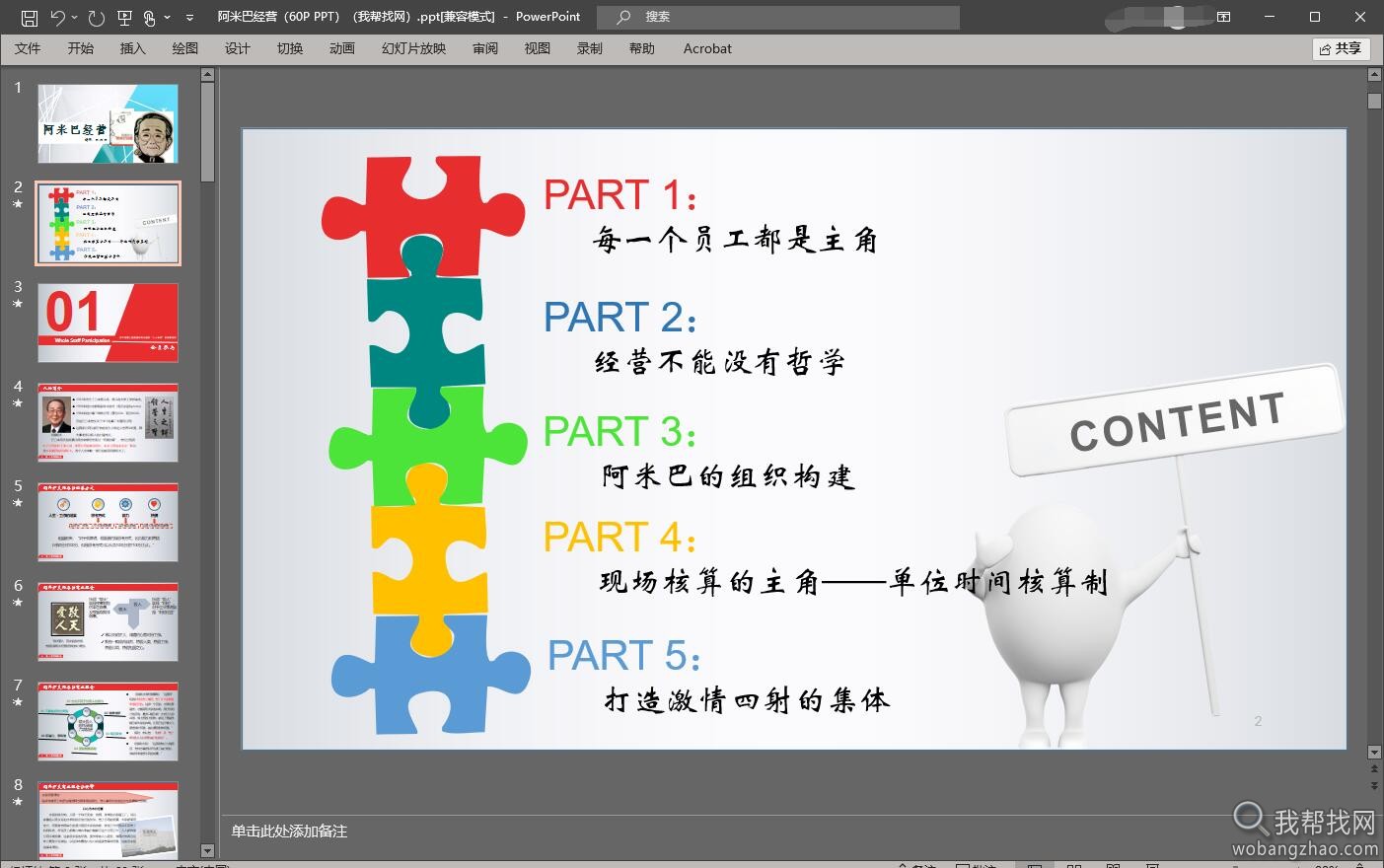This screenshot has width=1384, height=868.
Task: Click animation star icon under slide 5 number
Action: [18, 503]
